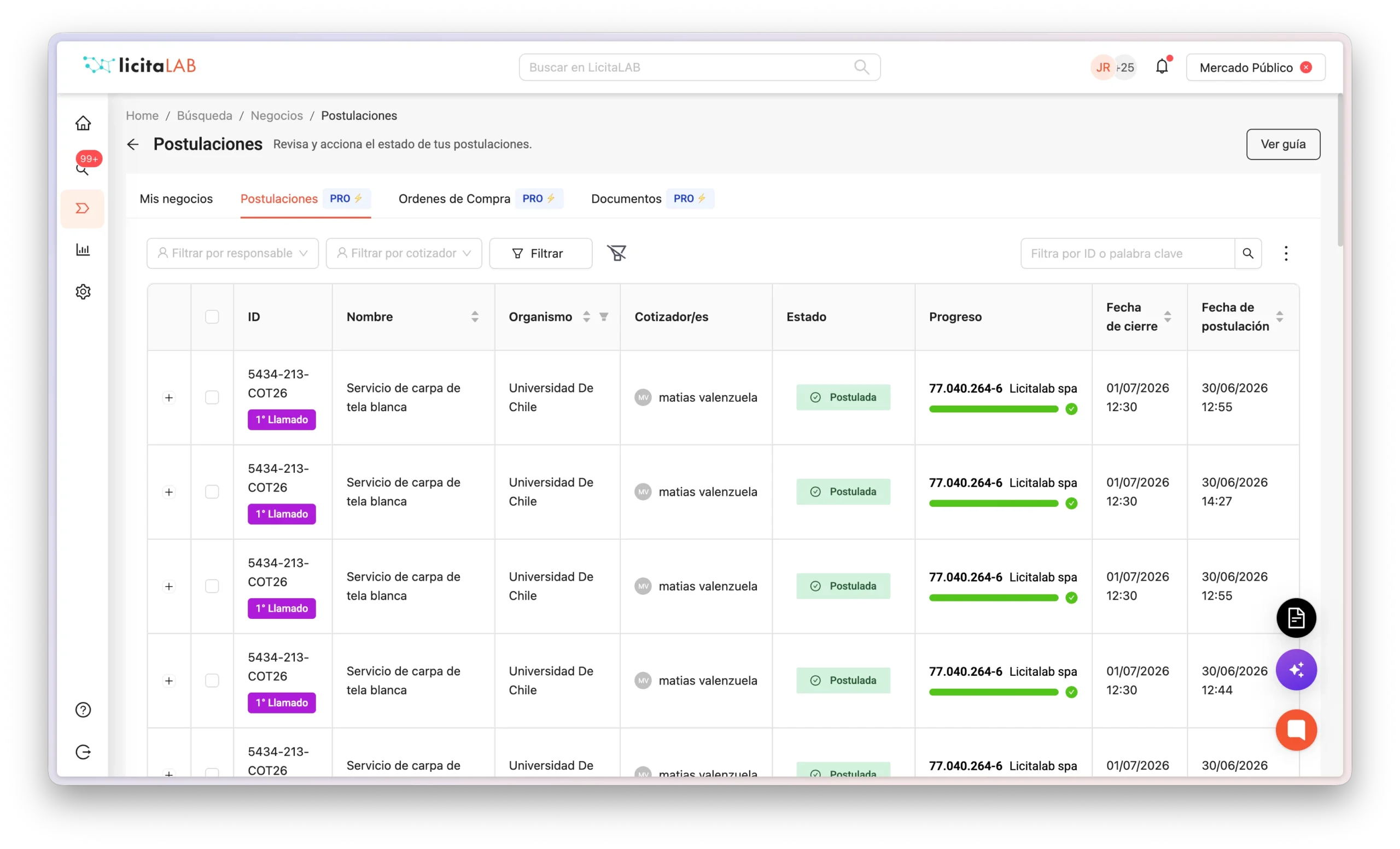The image size is (1400, 849).
Task: Click the search icon for ID filter
Action: tap(1248, 253)
